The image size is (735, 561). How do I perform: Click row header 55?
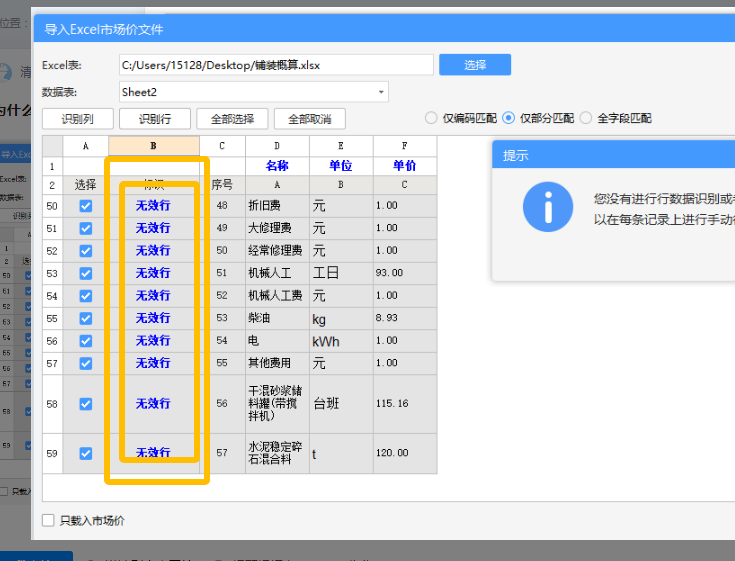click(x=52, y=319)
